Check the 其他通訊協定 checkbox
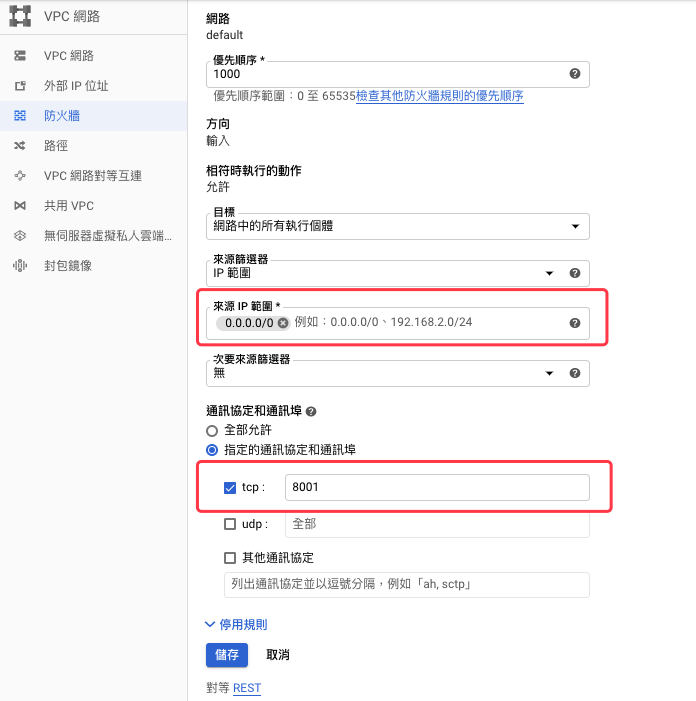 pyautogui.click(x=230, y=558)
